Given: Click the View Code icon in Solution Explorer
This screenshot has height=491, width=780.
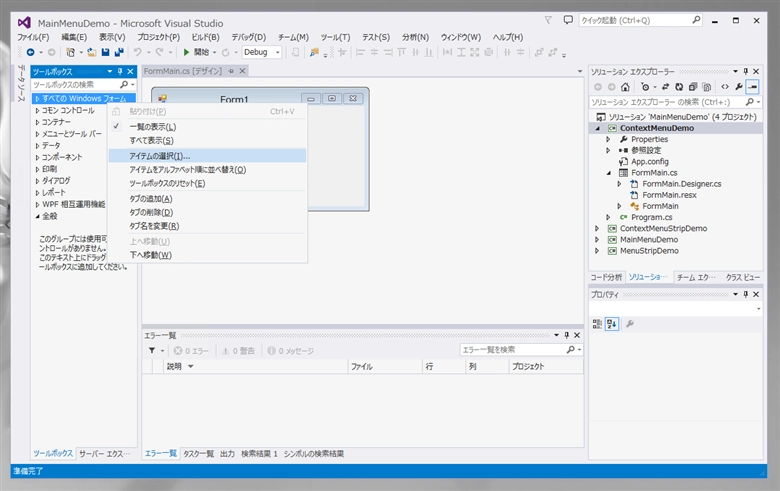Looking at the screenshot, I should (x=725, y=87).
